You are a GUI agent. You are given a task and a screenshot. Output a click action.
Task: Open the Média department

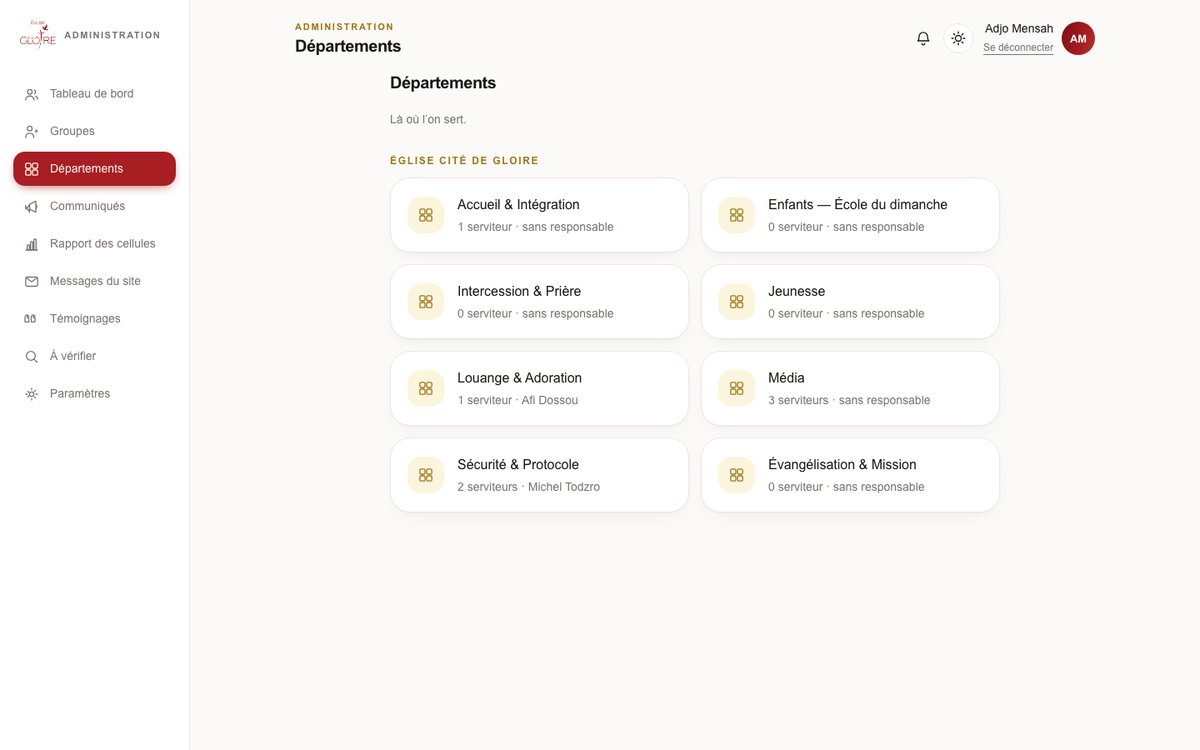(x=850, y=388)
